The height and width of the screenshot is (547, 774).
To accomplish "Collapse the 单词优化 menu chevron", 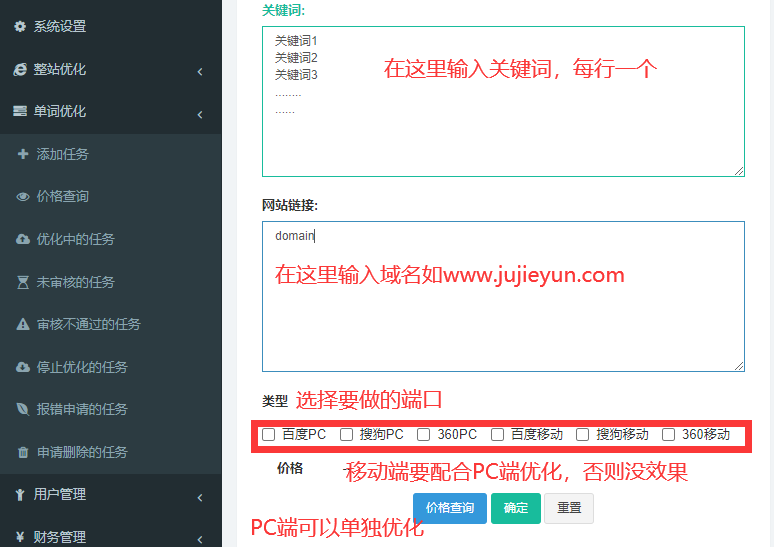I will click(200, 113).
